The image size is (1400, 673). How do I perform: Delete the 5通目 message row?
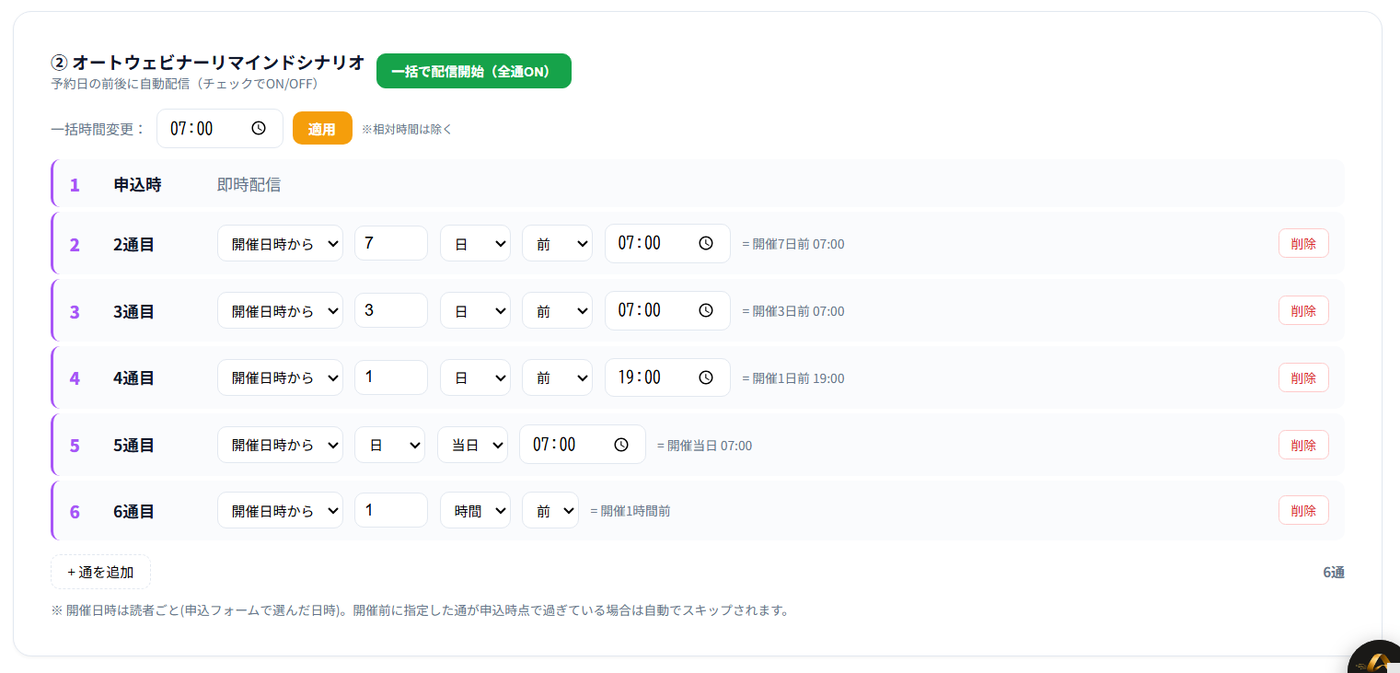pos(1303,444)
